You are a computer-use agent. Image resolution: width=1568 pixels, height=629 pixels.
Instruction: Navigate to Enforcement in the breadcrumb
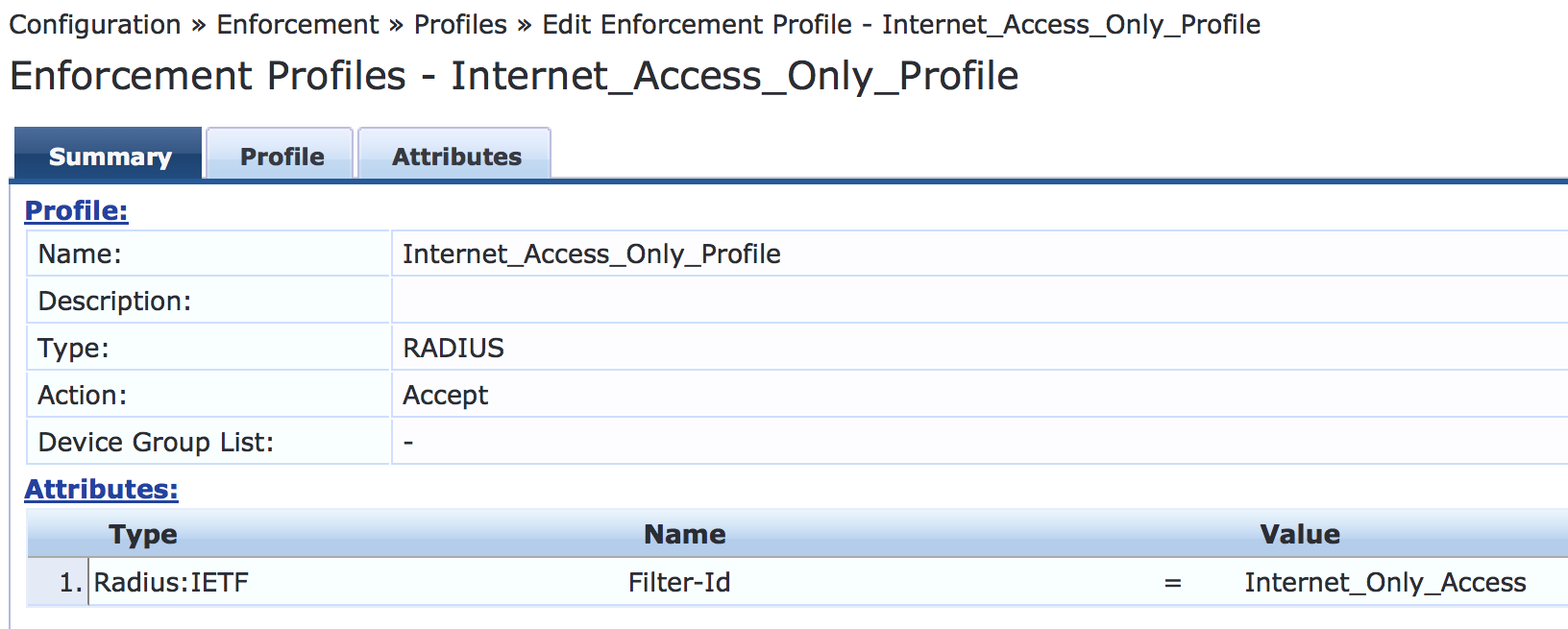click(298, 24)
